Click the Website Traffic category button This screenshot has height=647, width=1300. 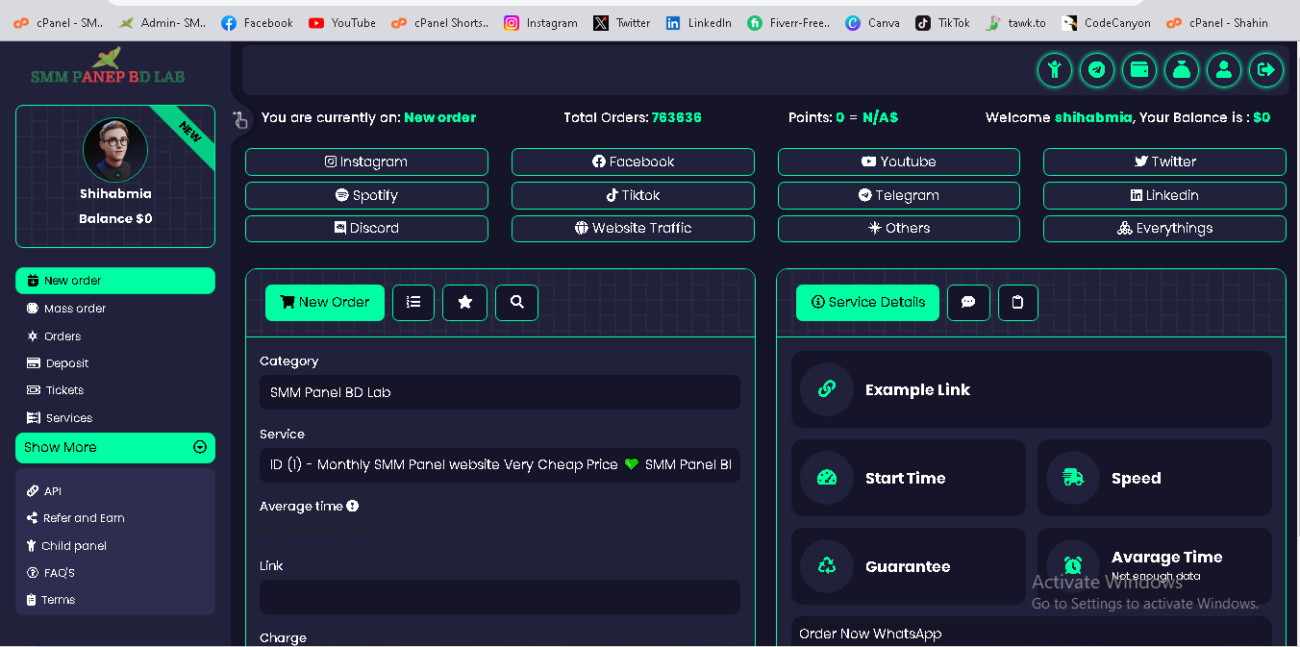(633, 229)
